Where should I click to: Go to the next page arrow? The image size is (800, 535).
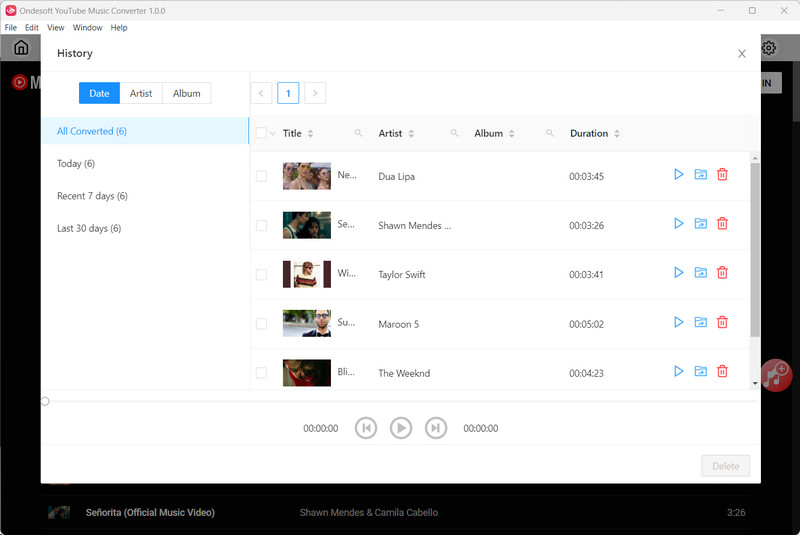click(315, 93)
